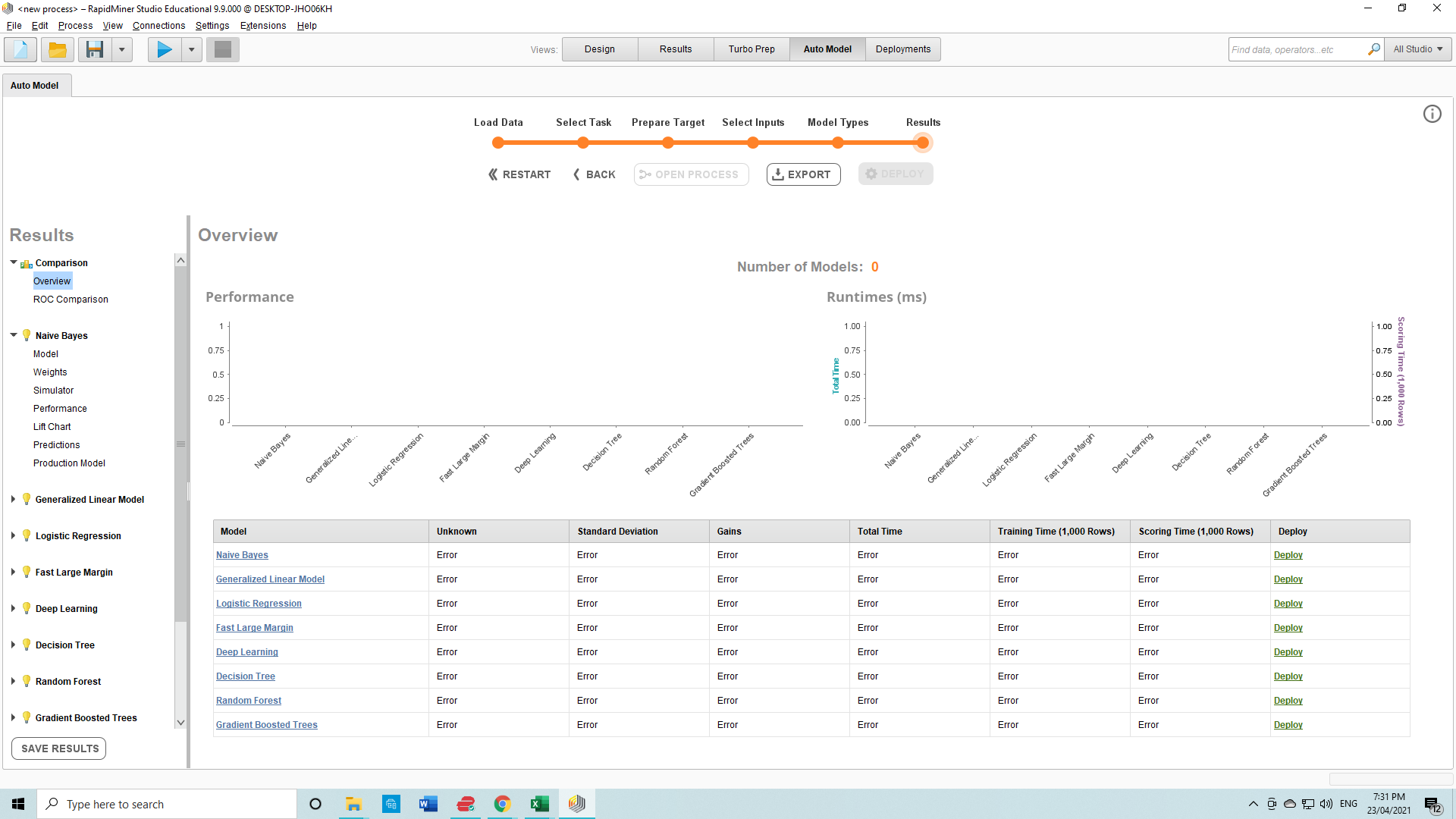
Task: Click the Cortana circle icon on taskbar
Action: point(315,804)
